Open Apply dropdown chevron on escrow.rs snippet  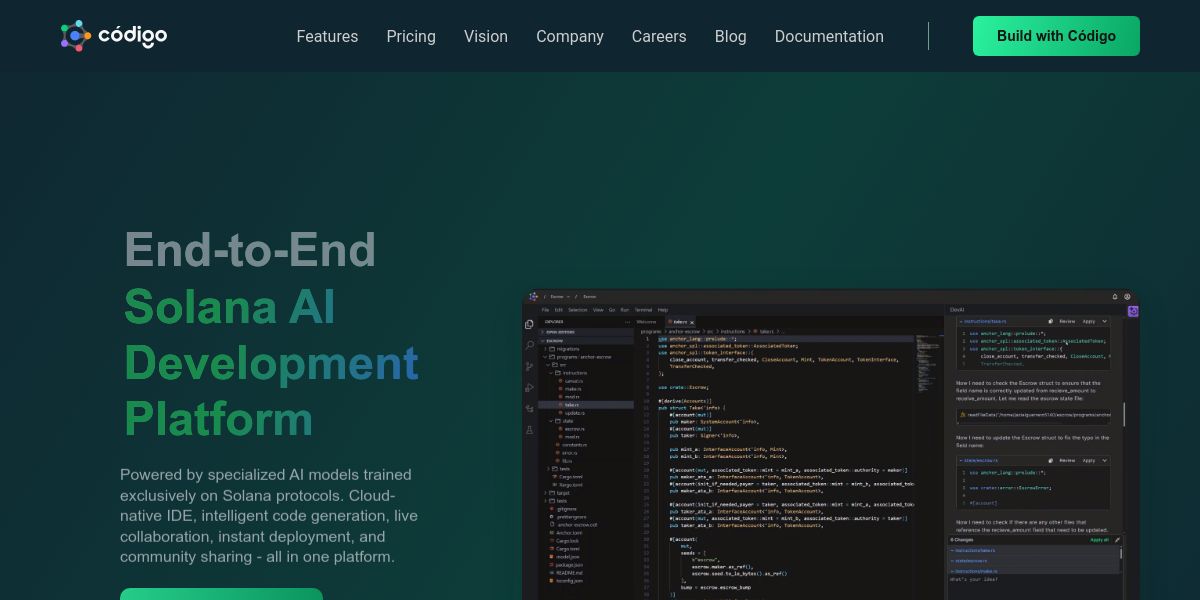point(1104,461)
